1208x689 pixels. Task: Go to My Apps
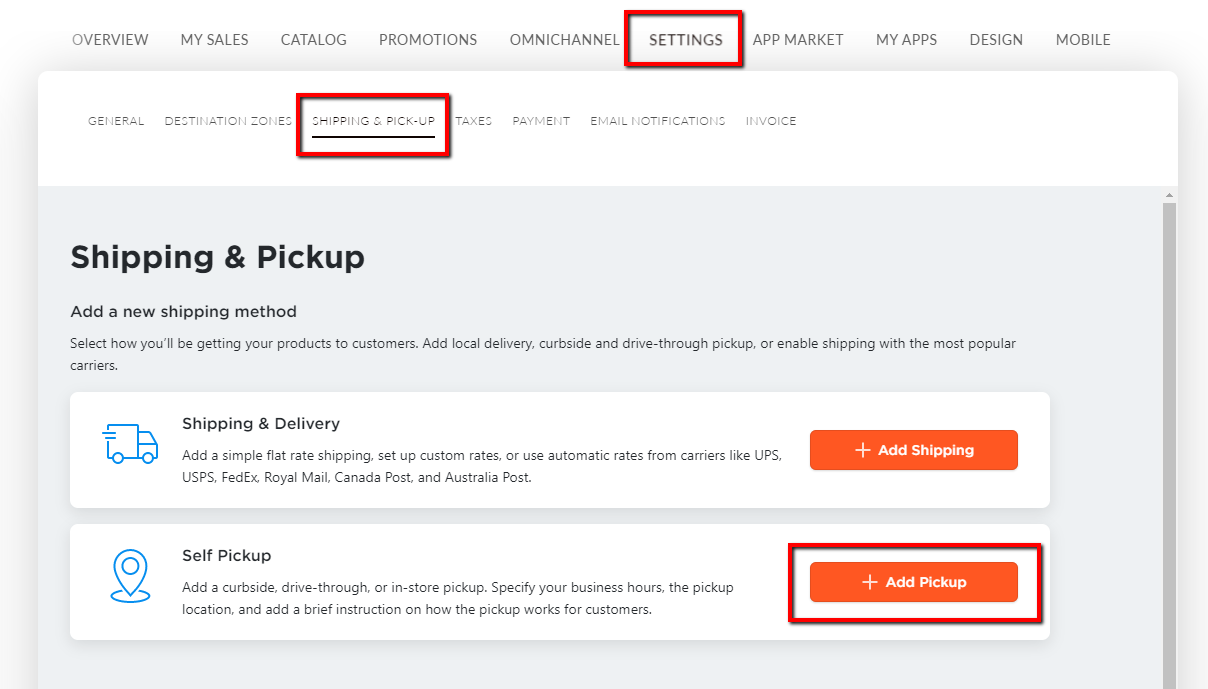pyautogui.click(x=906, y=40)
